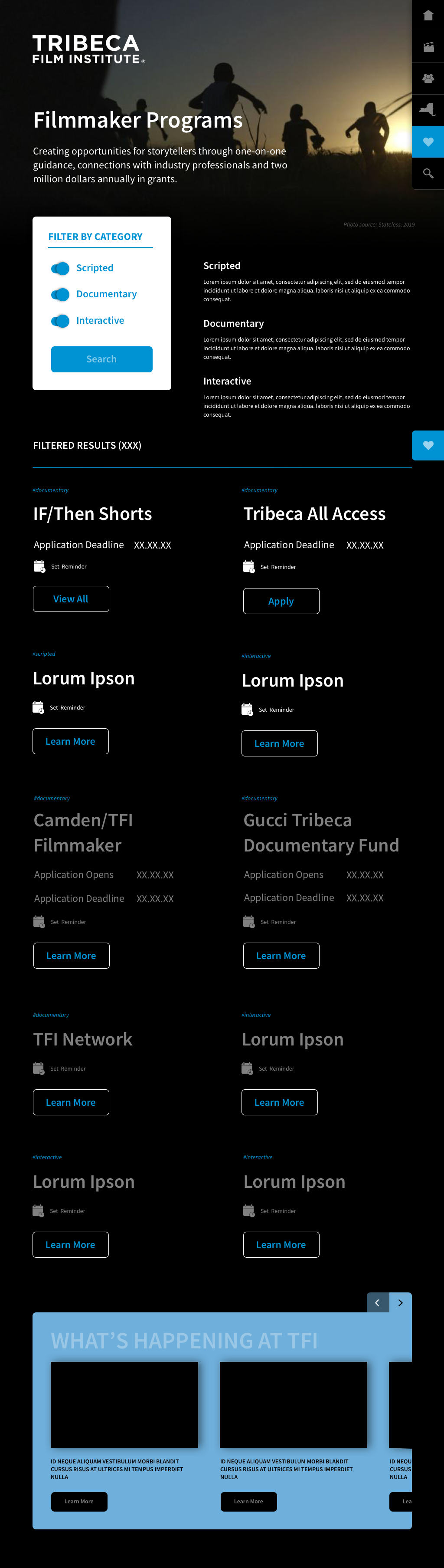
Task: Open the Home icon in the sidebar
Action: [x=428, y=15]
